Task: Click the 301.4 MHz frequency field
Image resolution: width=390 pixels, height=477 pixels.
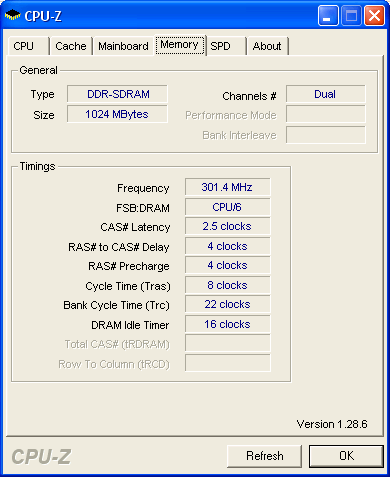Action: click(228, 187)
